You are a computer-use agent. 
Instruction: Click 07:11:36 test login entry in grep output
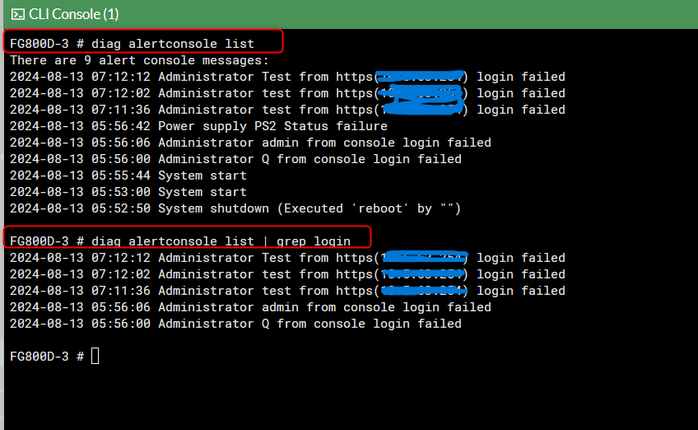287,291
